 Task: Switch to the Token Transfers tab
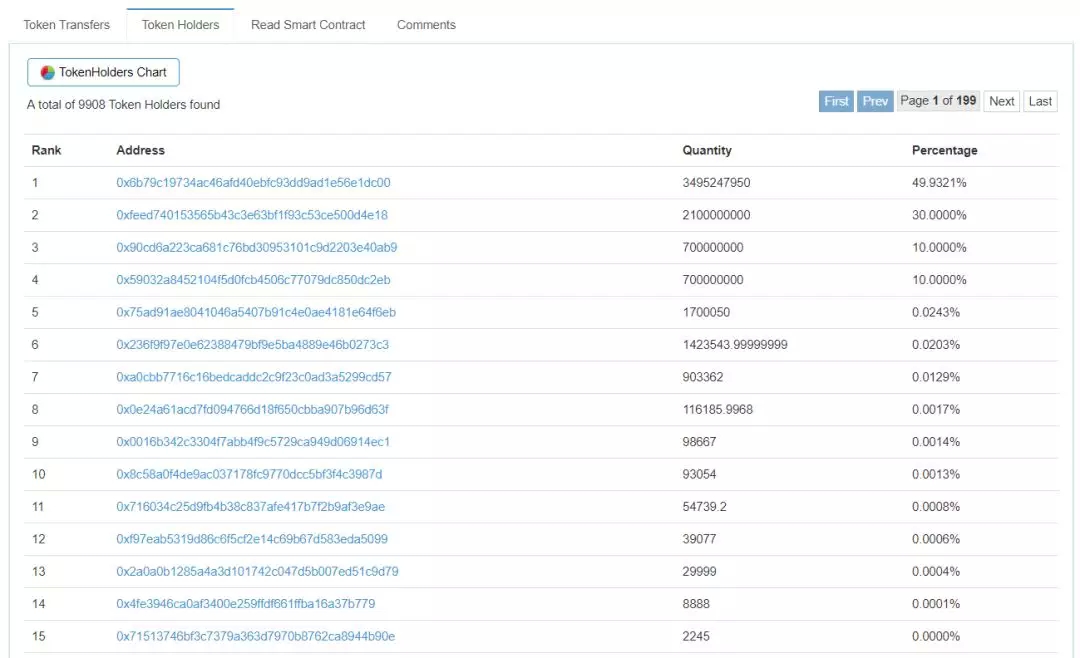67,25
